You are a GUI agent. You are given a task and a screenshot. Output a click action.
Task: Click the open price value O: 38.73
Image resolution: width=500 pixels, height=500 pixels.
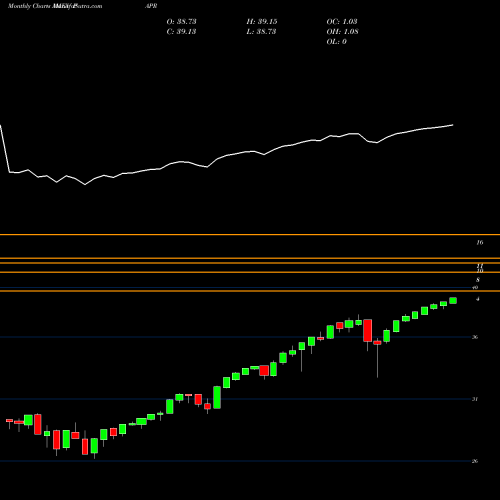[181, 22]
